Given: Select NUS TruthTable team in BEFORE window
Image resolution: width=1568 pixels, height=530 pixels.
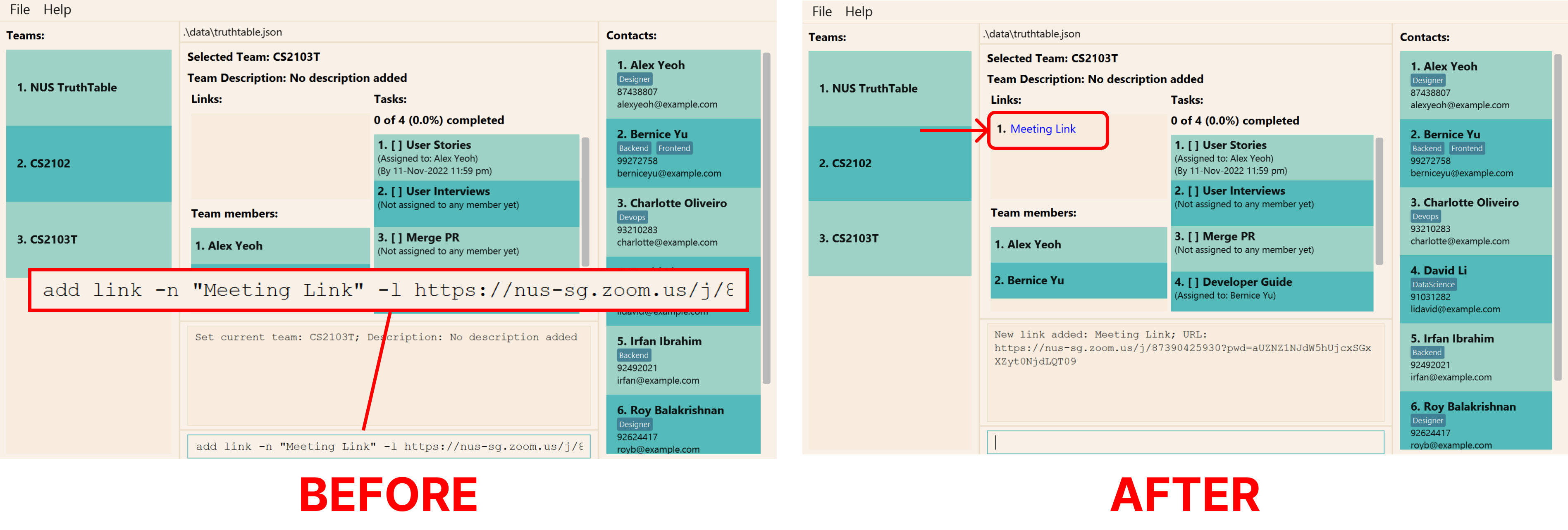Looking at the screenshot, I should click(x=89, y=88).
